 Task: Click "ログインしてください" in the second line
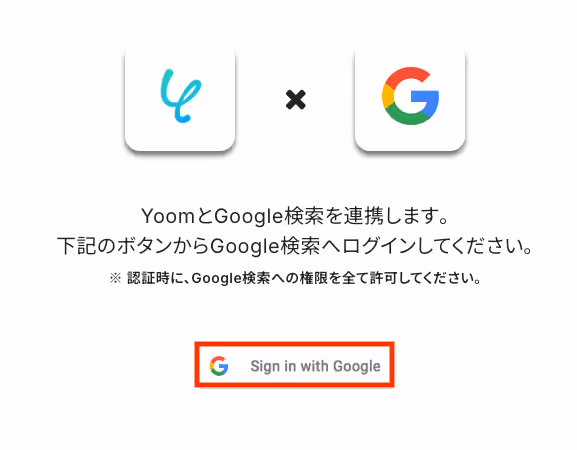[433, 246]
